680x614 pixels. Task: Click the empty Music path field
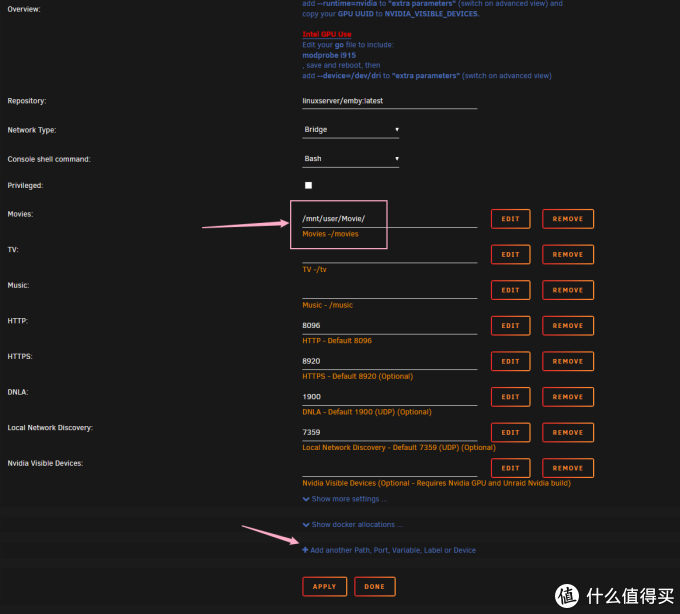389,290
